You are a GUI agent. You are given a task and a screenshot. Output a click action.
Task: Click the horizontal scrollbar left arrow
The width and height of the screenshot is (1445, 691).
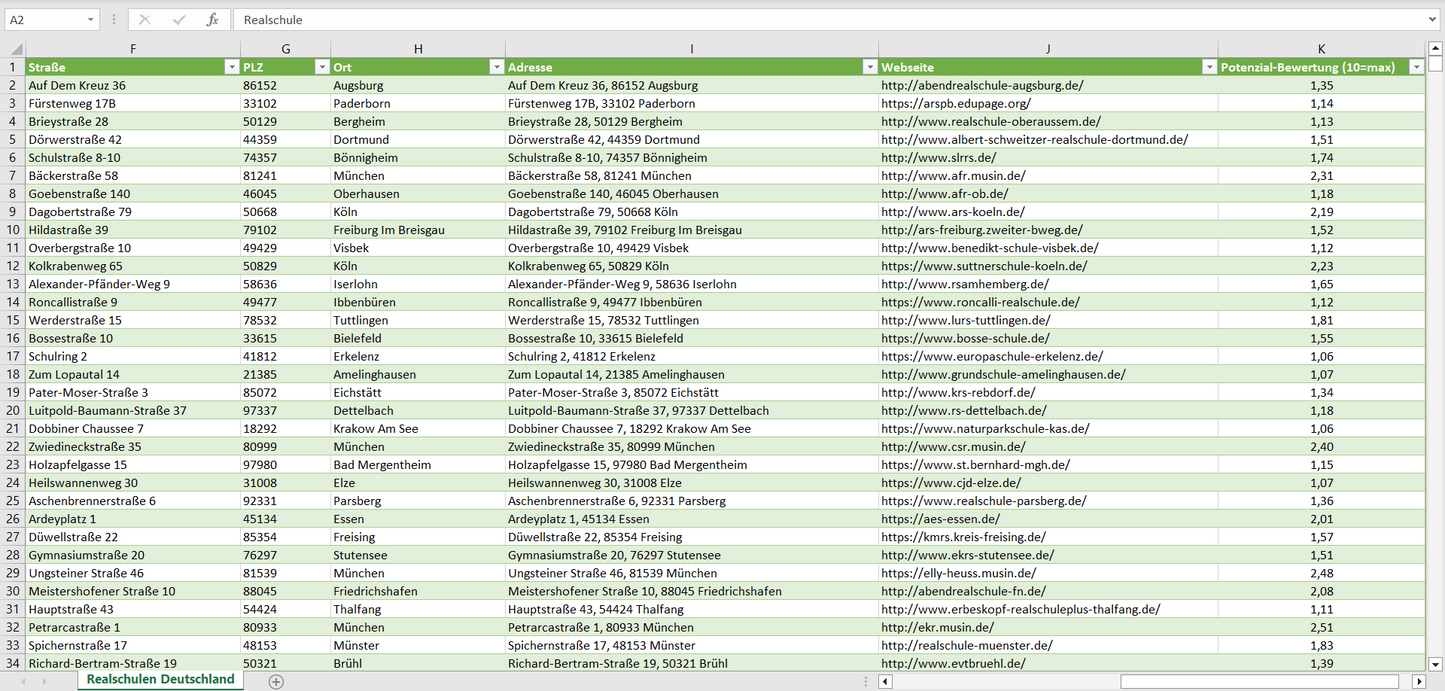point(885,681)
